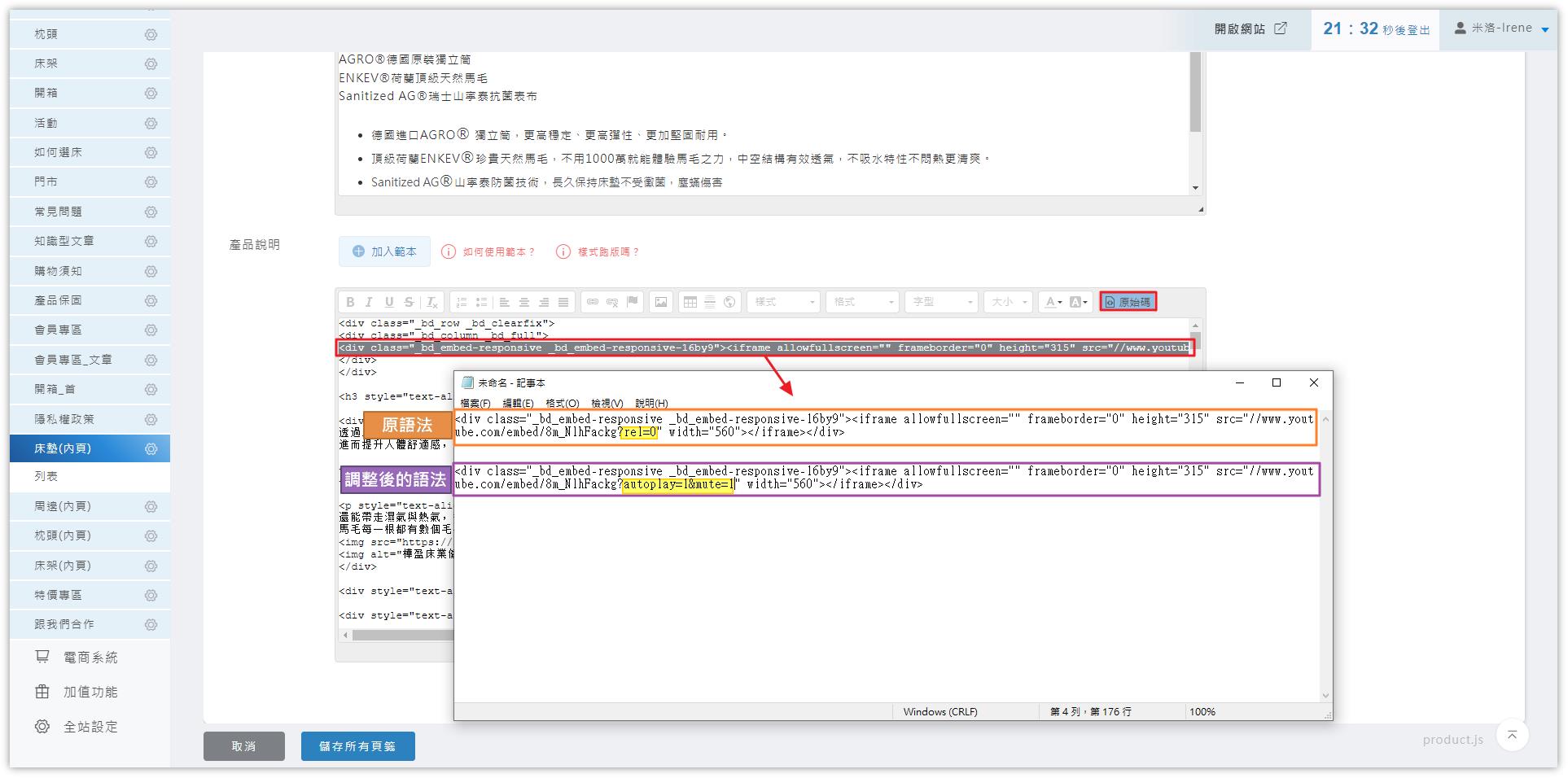Click the 開啟網站 external link icon

(1281, 28)
